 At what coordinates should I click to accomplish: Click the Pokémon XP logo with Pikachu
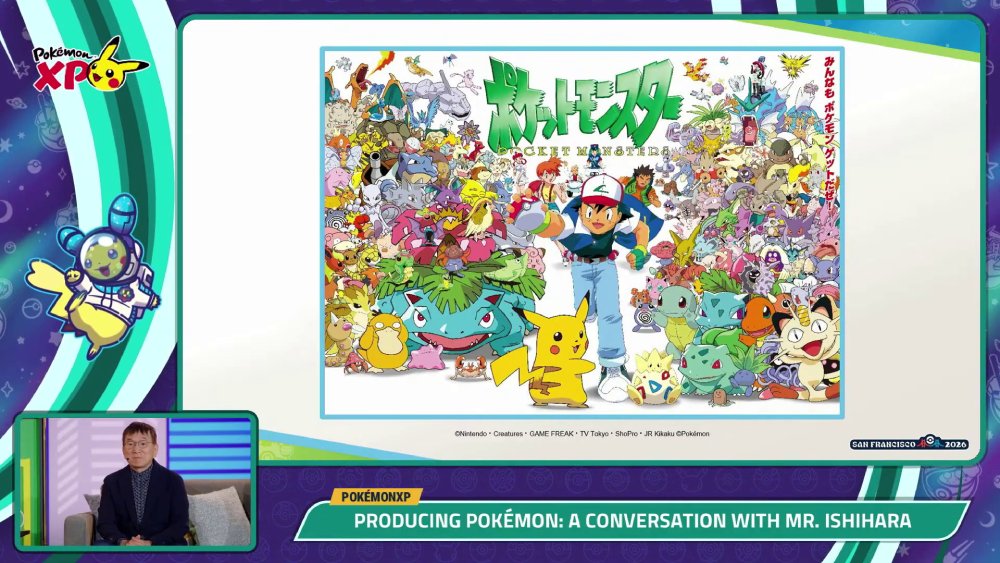(x=91, y=66)
